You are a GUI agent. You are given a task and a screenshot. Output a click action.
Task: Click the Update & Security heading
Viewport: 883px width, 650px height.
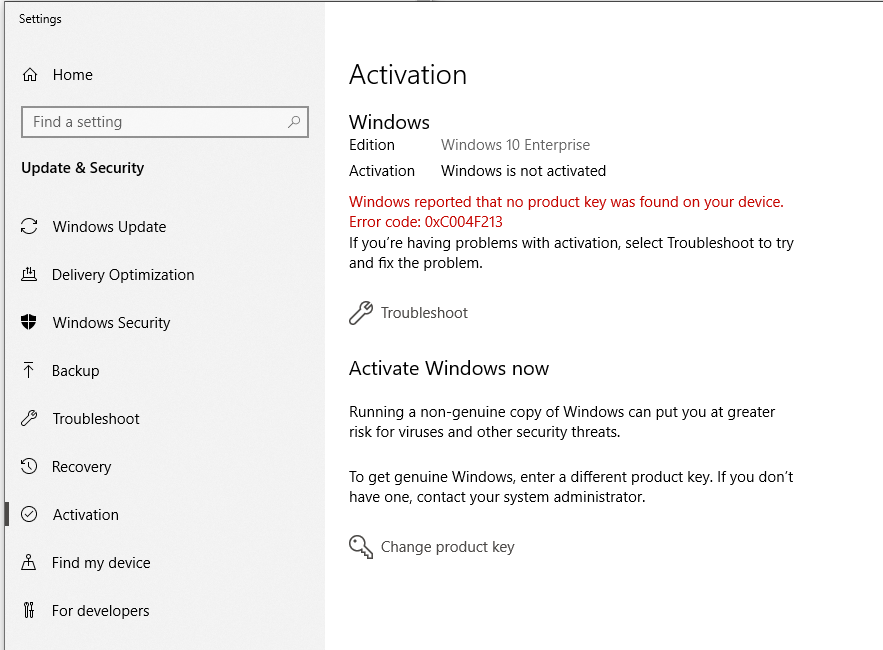point(83,168)
